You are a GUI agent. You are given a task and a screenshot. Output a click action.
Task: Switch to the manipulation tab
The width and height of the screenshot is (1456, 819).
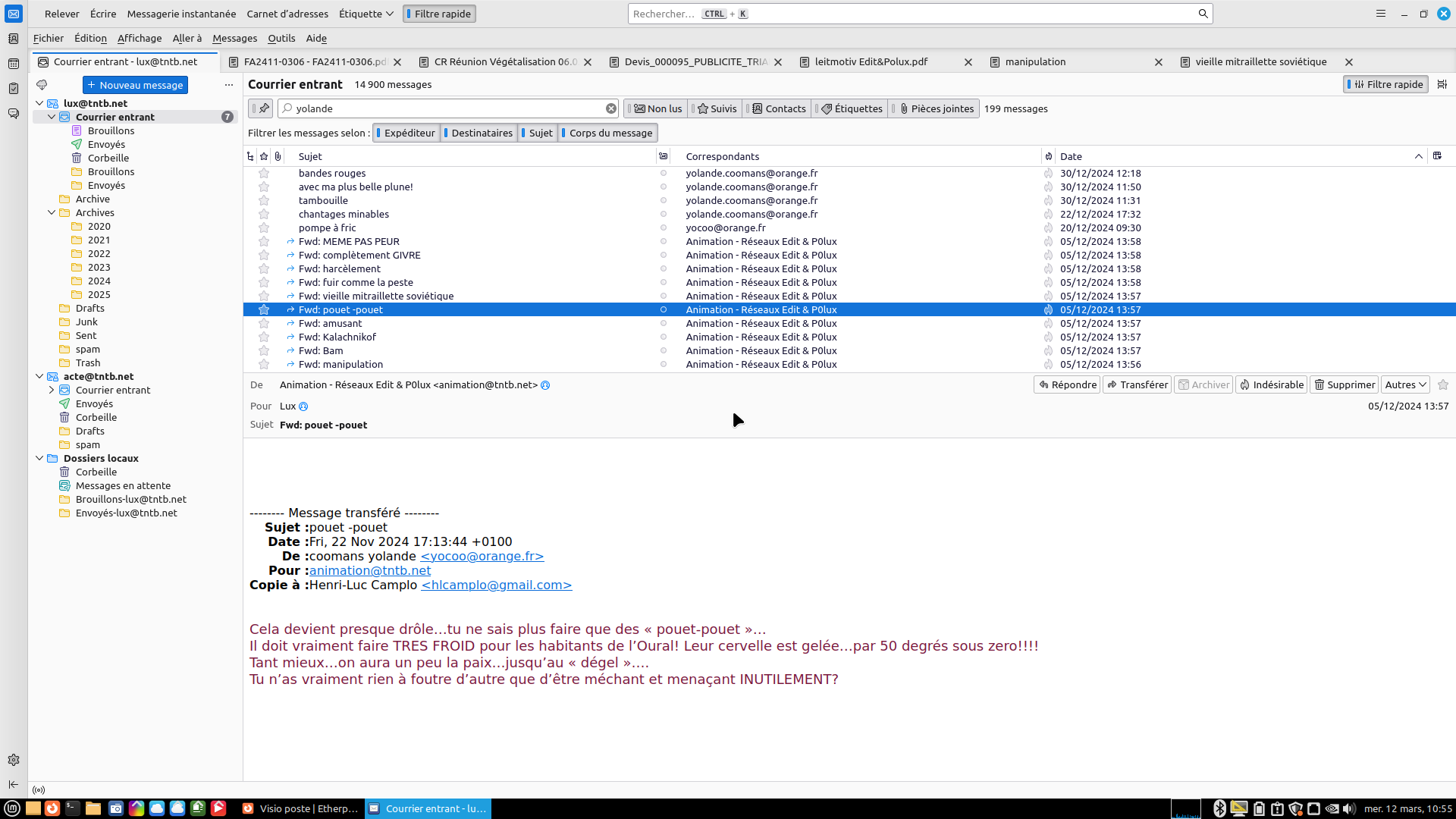1035,62
